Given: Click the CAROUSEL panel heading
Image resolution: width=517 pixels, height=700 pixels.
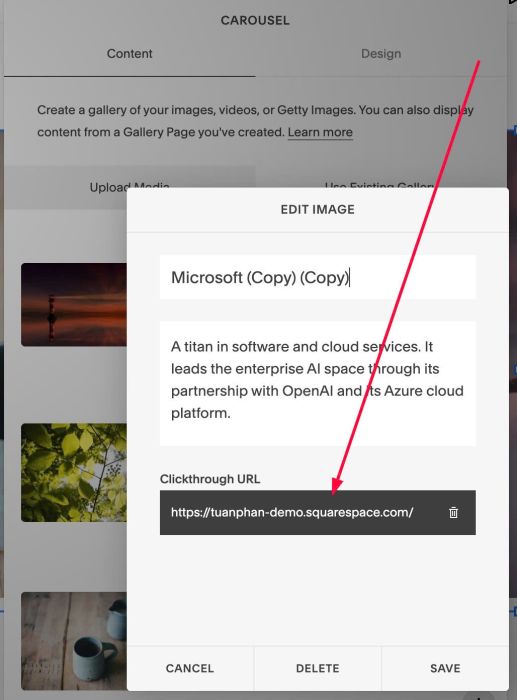Looking at the screenshot, I should pyautogui.click(x=255, y=20).
